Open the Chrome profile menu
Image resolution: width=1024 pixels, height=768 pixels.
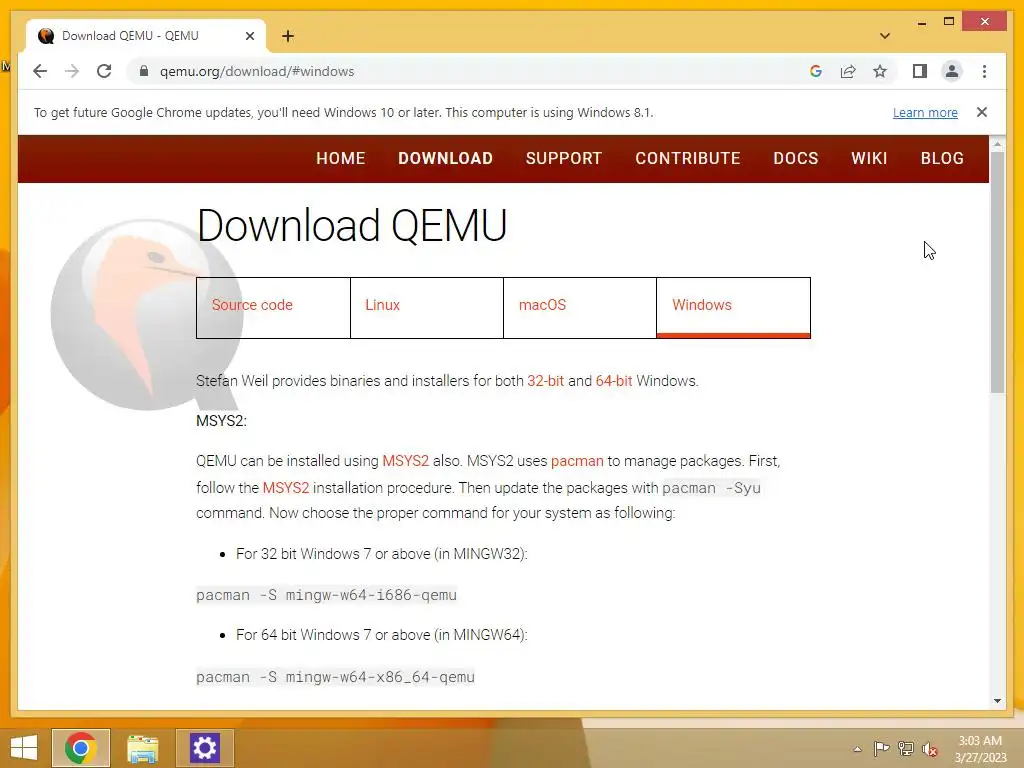pos(952,71)
